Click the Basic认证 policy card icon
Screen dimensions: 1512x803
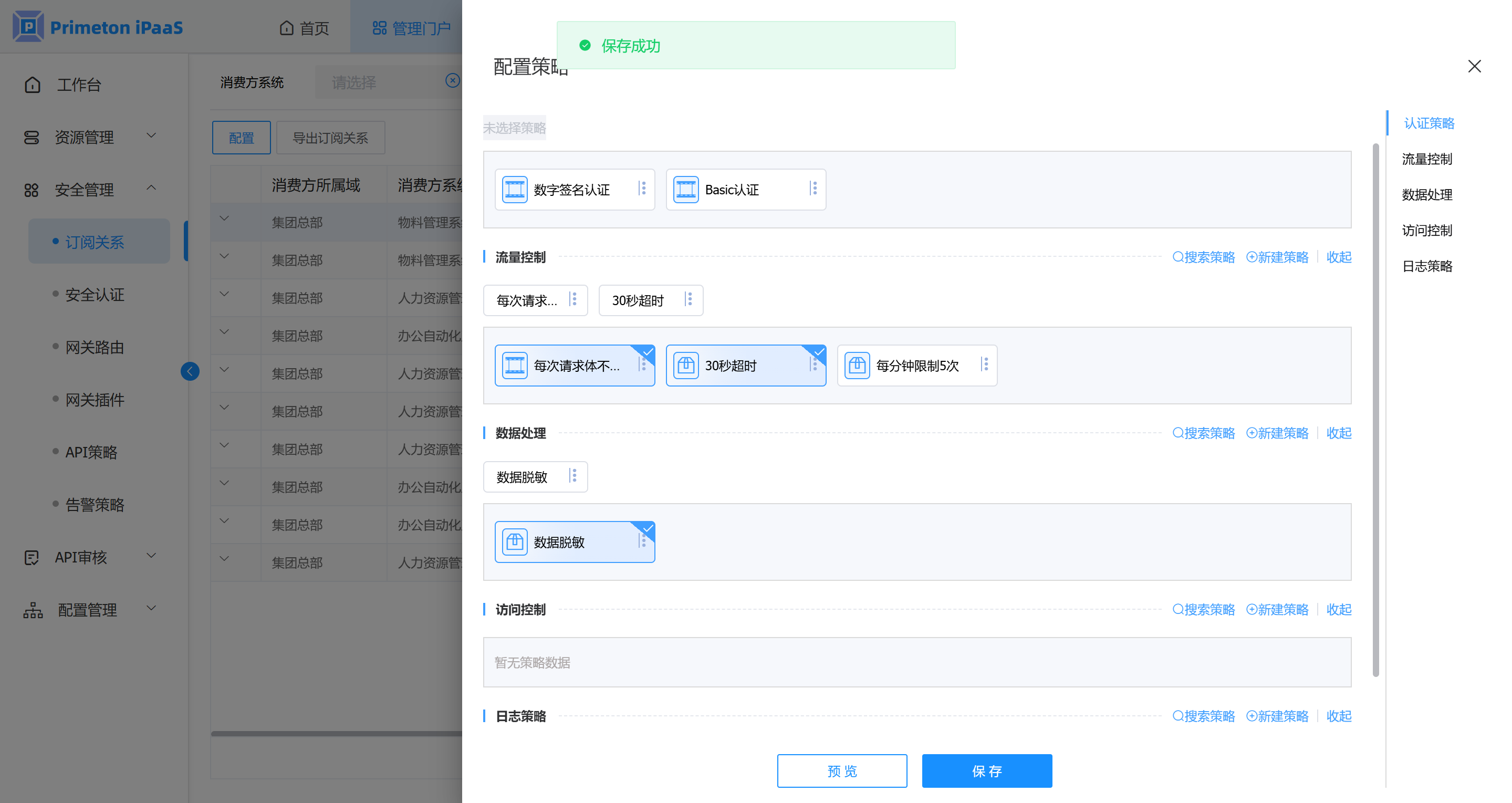coord(685,189)
